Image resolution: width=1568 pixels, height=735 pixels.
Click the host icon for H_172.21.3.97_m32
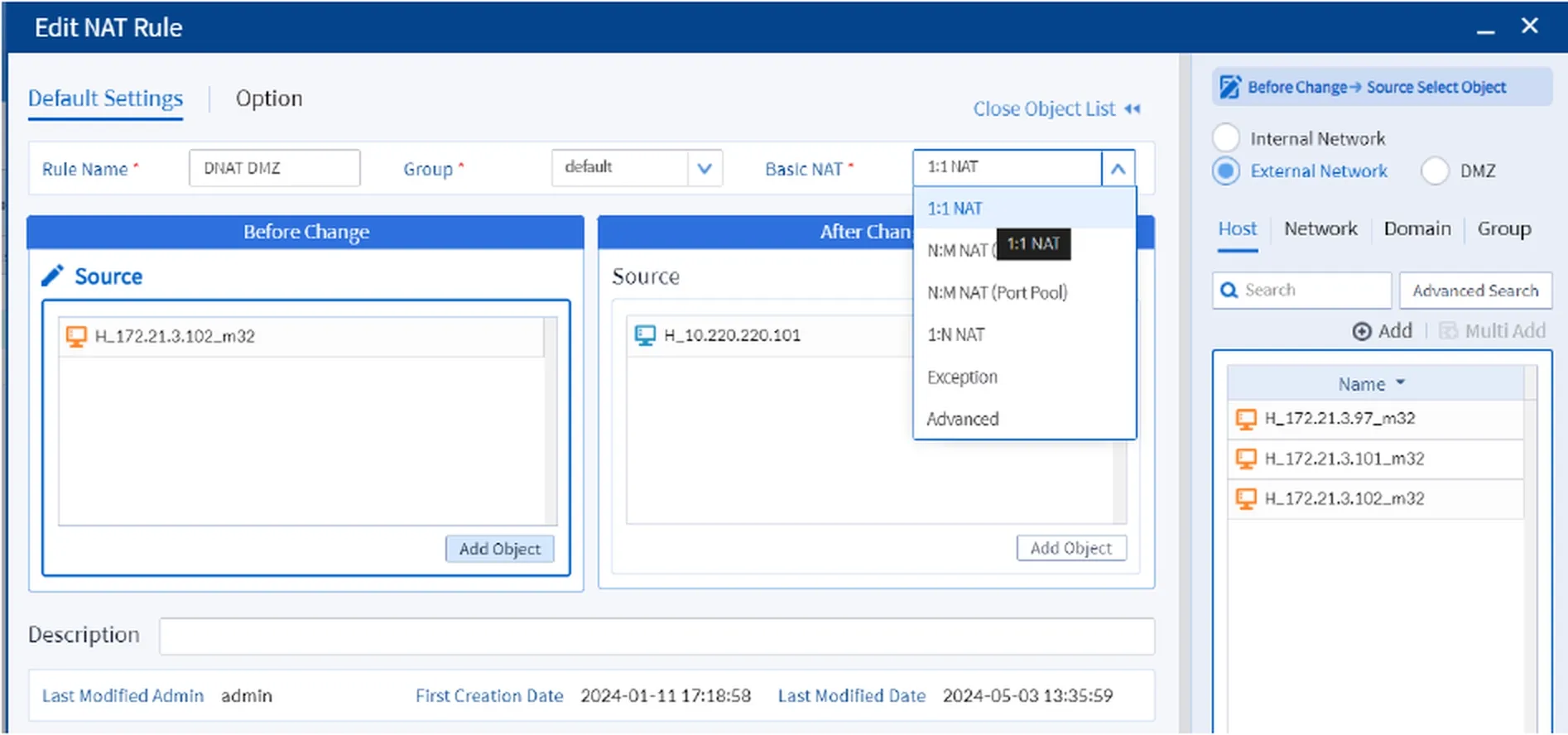[x=1246, y=419]
